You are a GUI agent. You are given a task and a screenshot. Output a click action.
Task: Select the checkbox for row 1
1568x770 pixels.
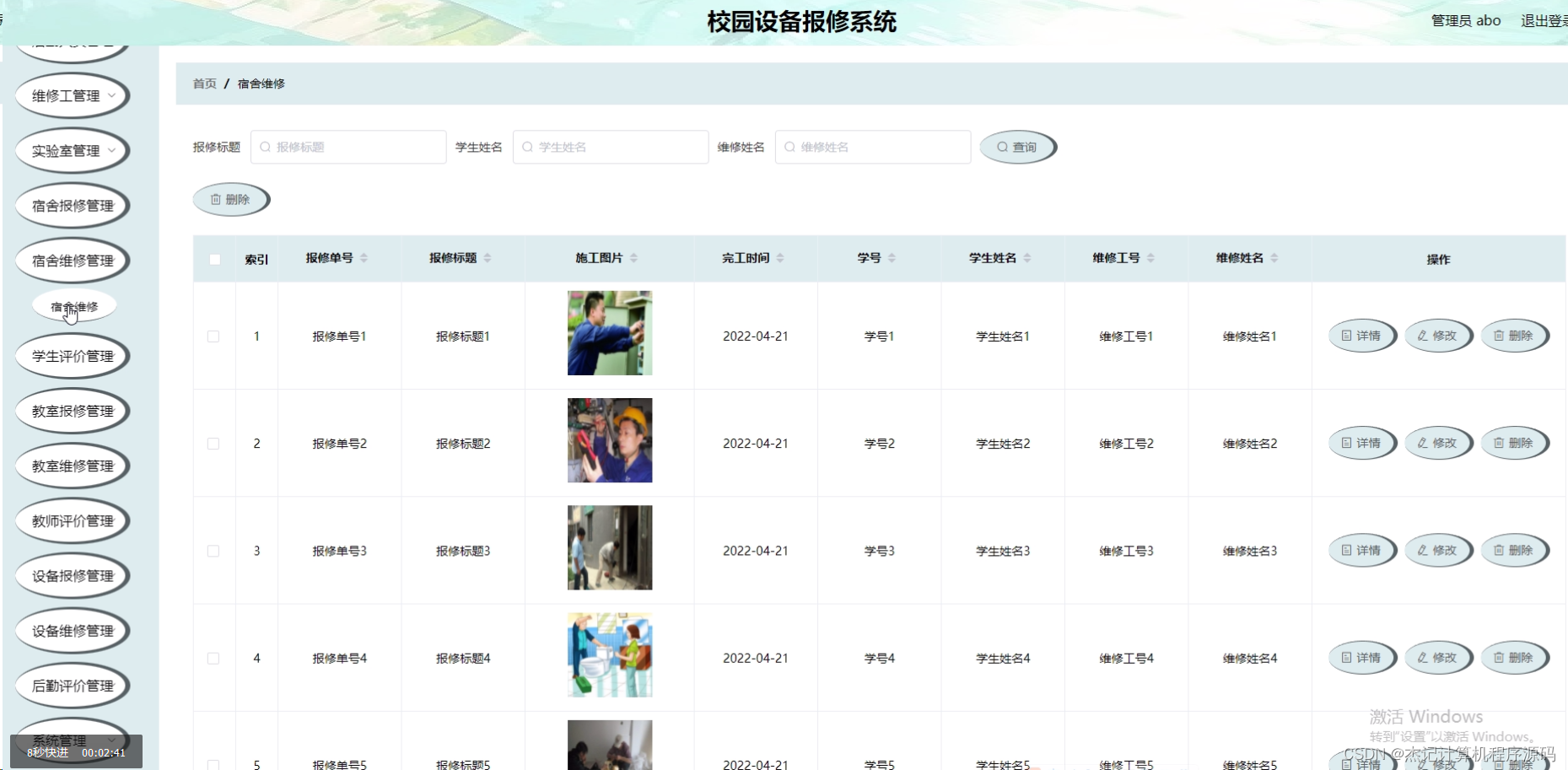213,337
